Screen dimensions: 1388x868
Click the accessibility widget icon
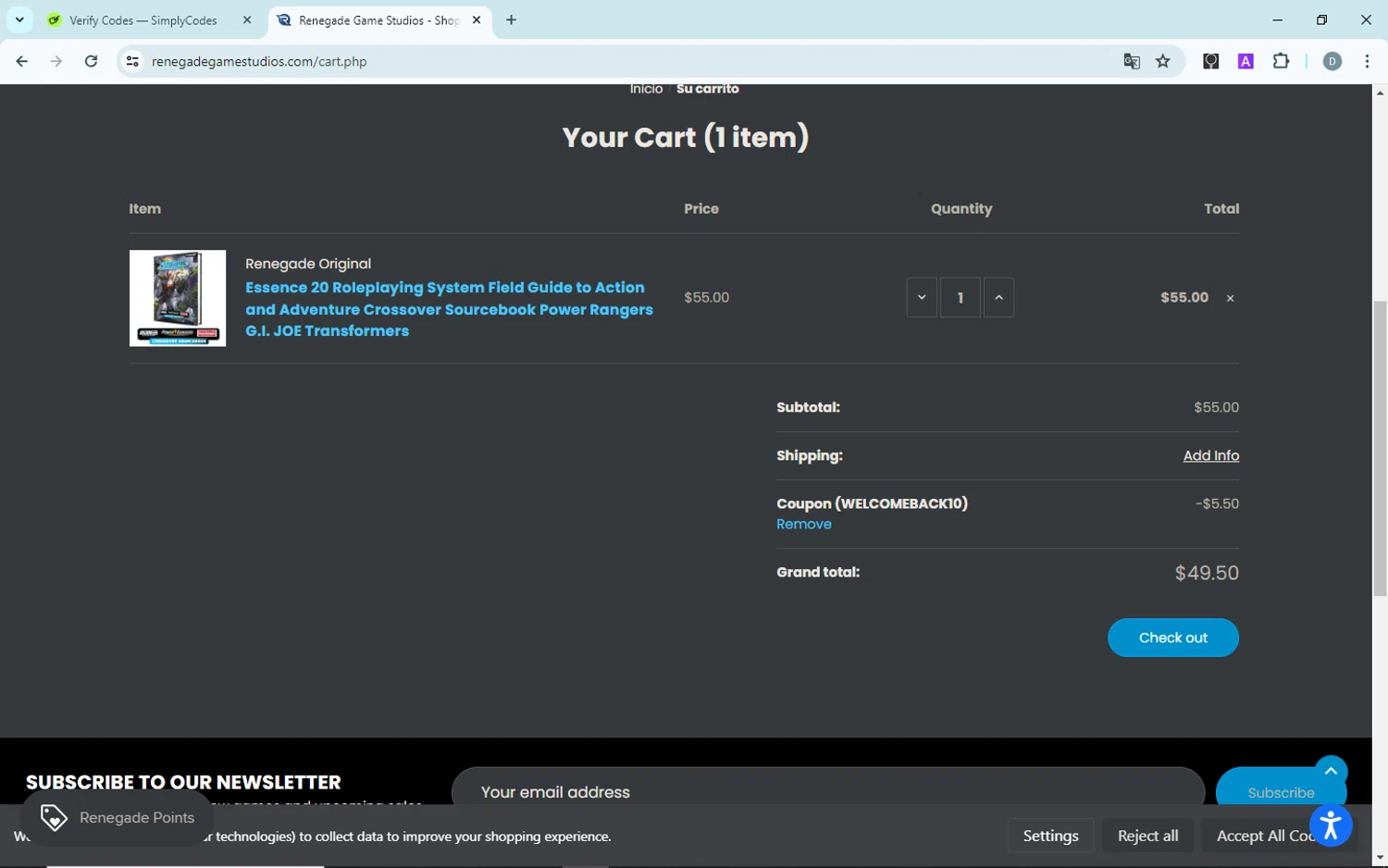click(x=1331, y=825)
